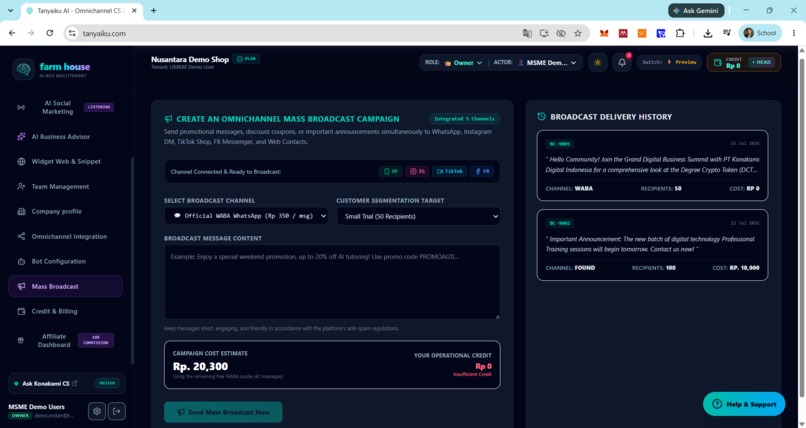806x428 pixels.
Task: Click the Integrated 5 Channels badge
Action: pyautogui.click(x=464, y=119)
